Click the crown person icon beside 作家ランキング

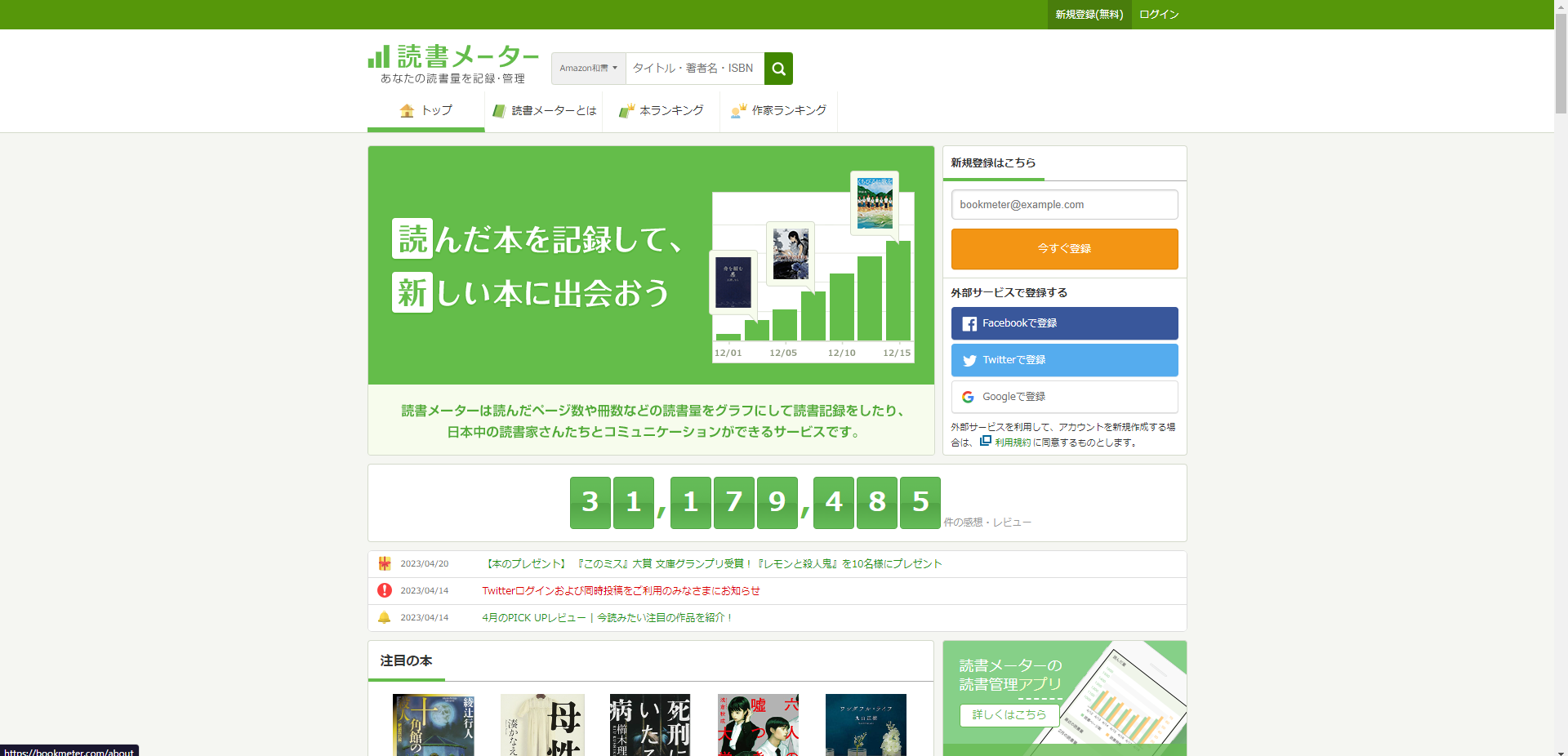click(739, 111)
